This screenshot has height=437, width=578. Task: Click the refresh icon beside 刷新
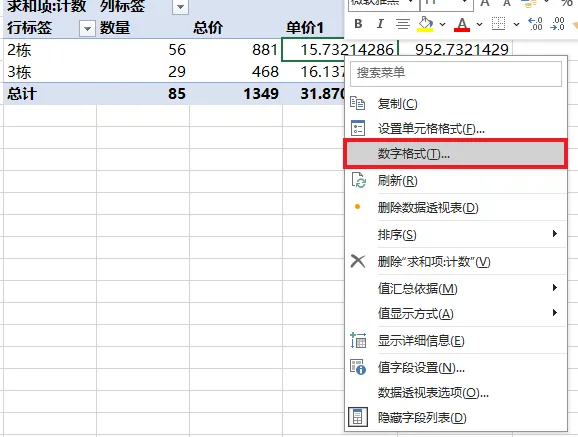[359, 180]
